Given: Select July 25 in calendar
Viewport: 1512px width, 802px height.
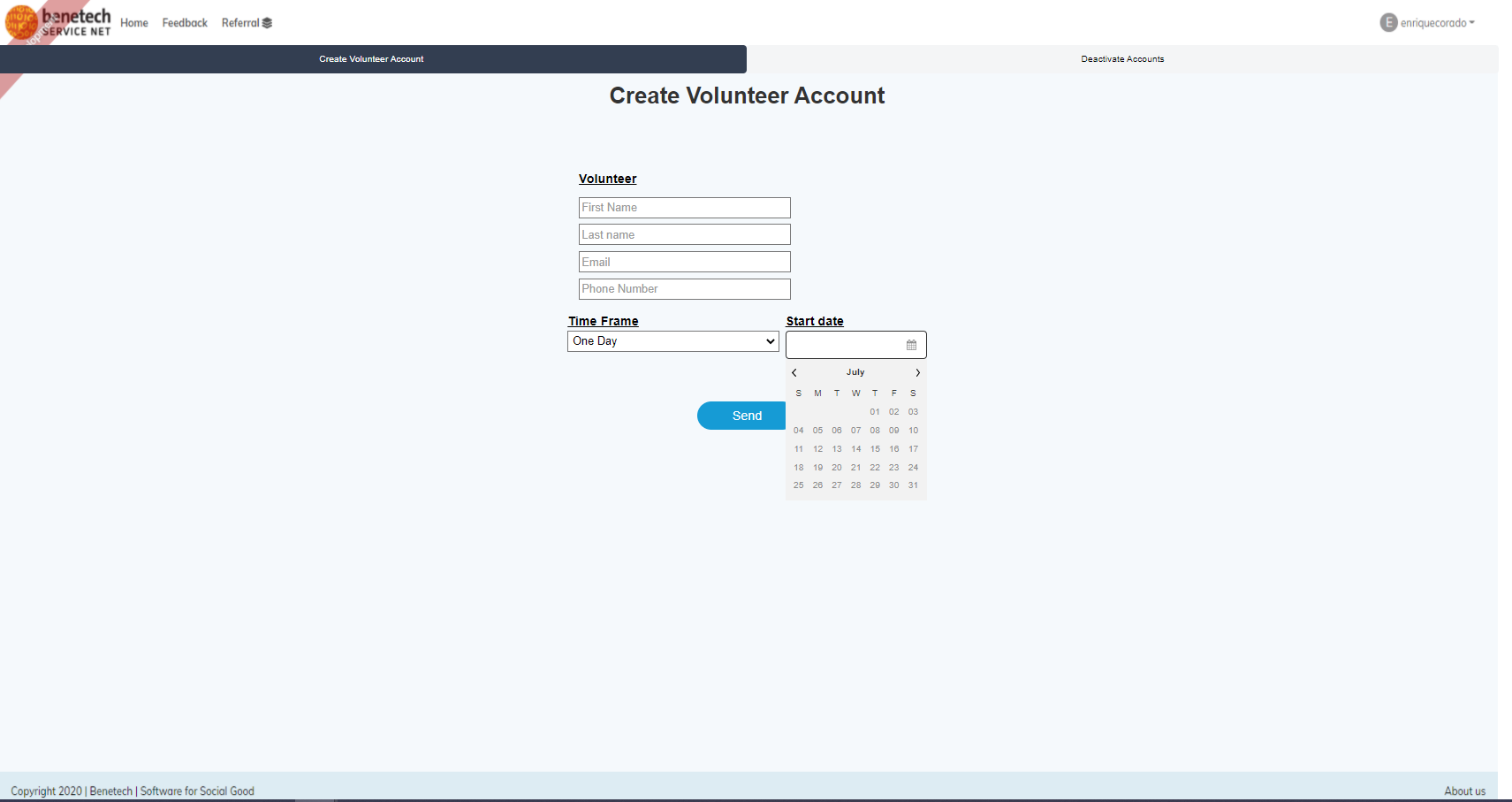Looking at the screenshot, I should (799, 485).
